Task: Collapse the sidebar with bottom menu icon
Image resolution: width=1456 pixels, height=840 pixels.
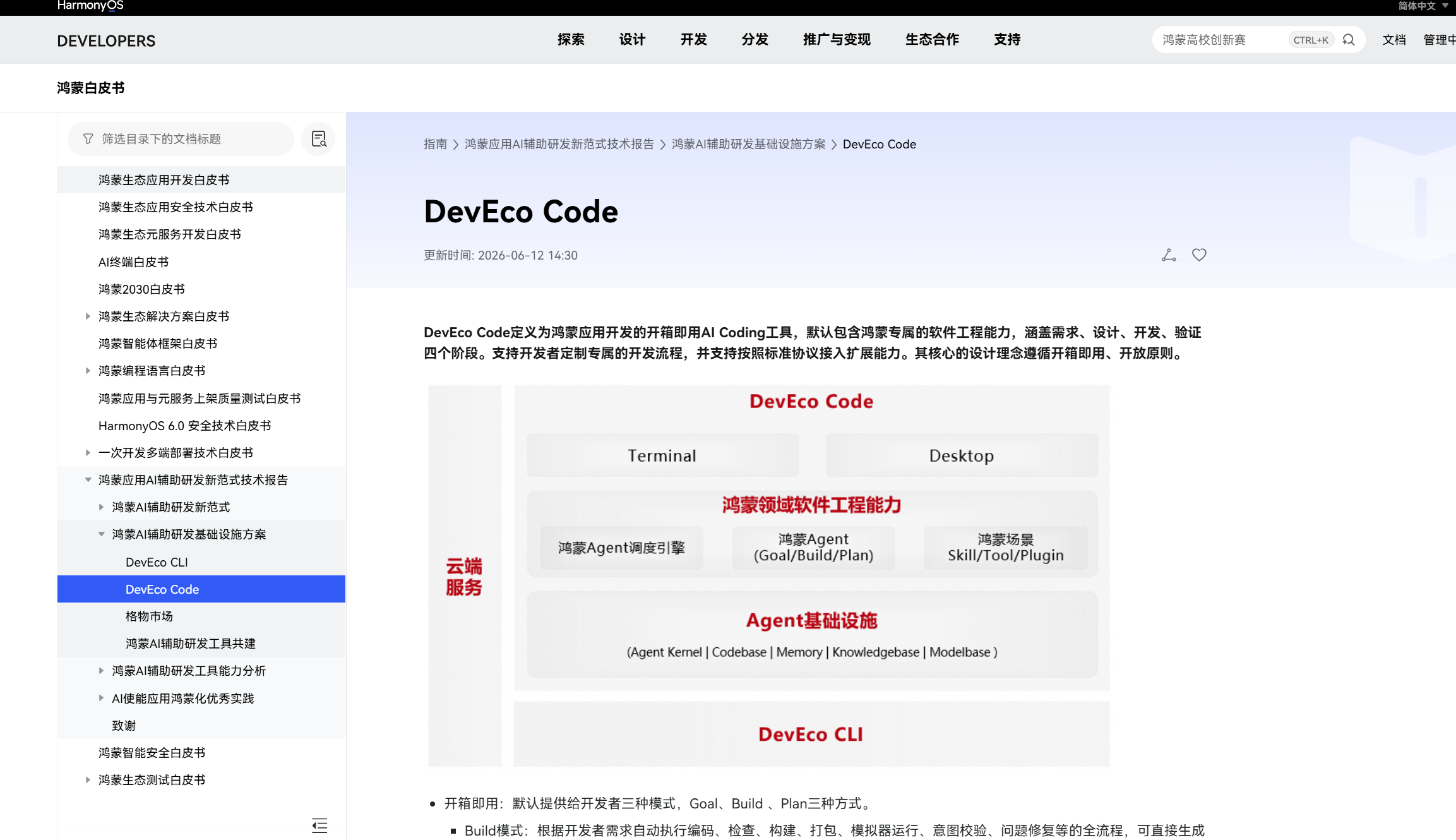Action: [x=319, y=825]
